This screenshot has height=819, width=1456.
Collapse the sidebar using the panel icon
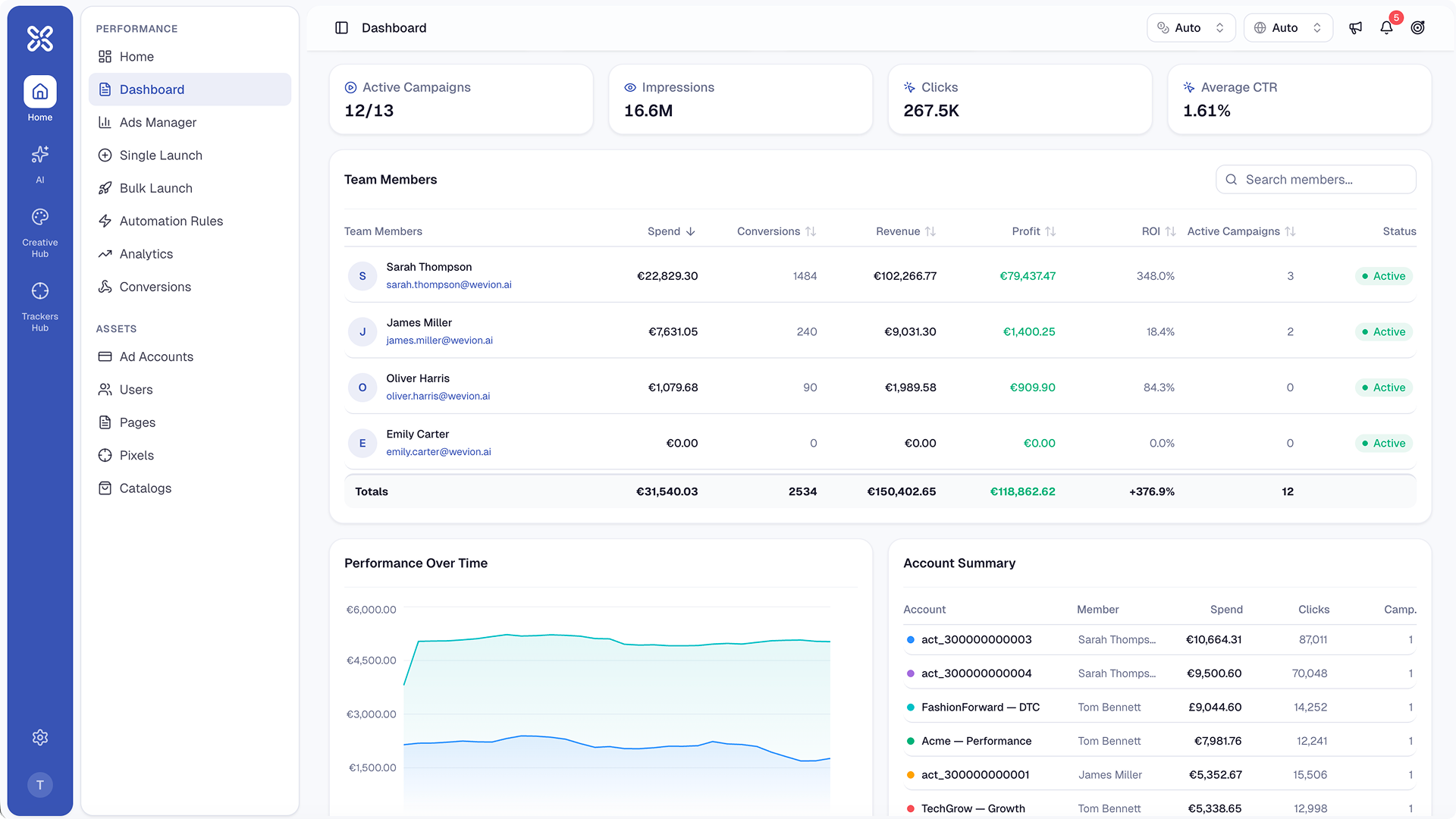(x=343, y=27)
